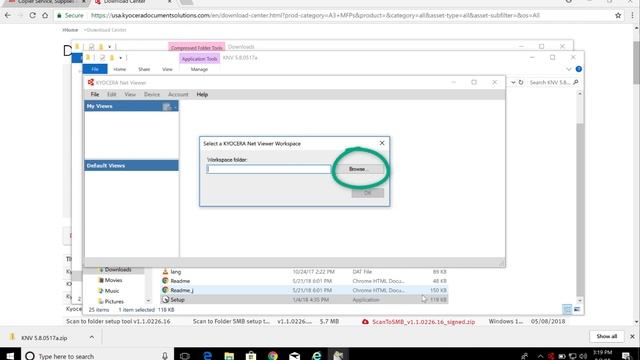Screen dimensions: 640x360
Task: Open Mail app from the taskbar
Action: tap(294, 356)
